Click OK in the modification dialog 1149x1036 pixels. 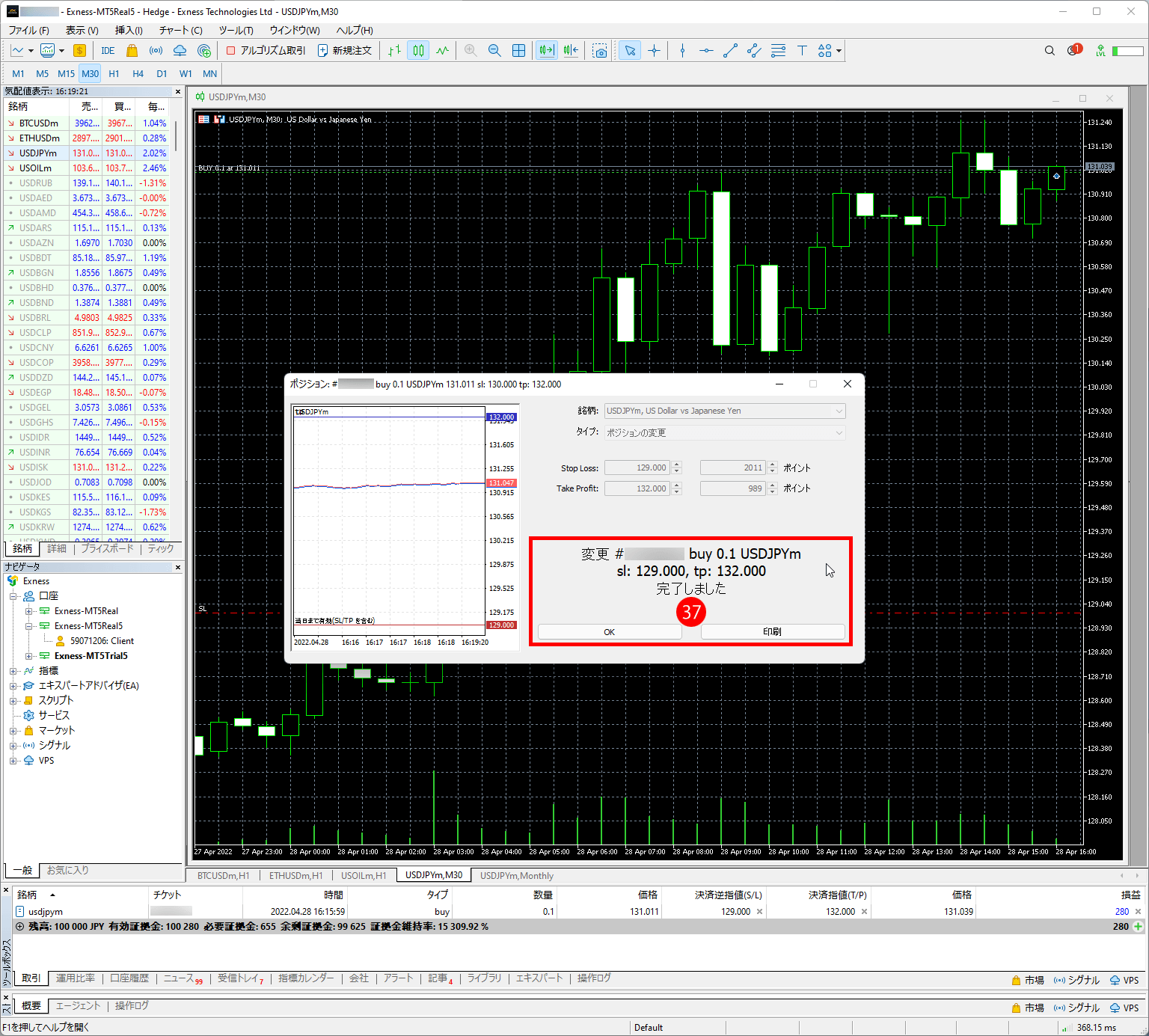[x=609, y=632]
